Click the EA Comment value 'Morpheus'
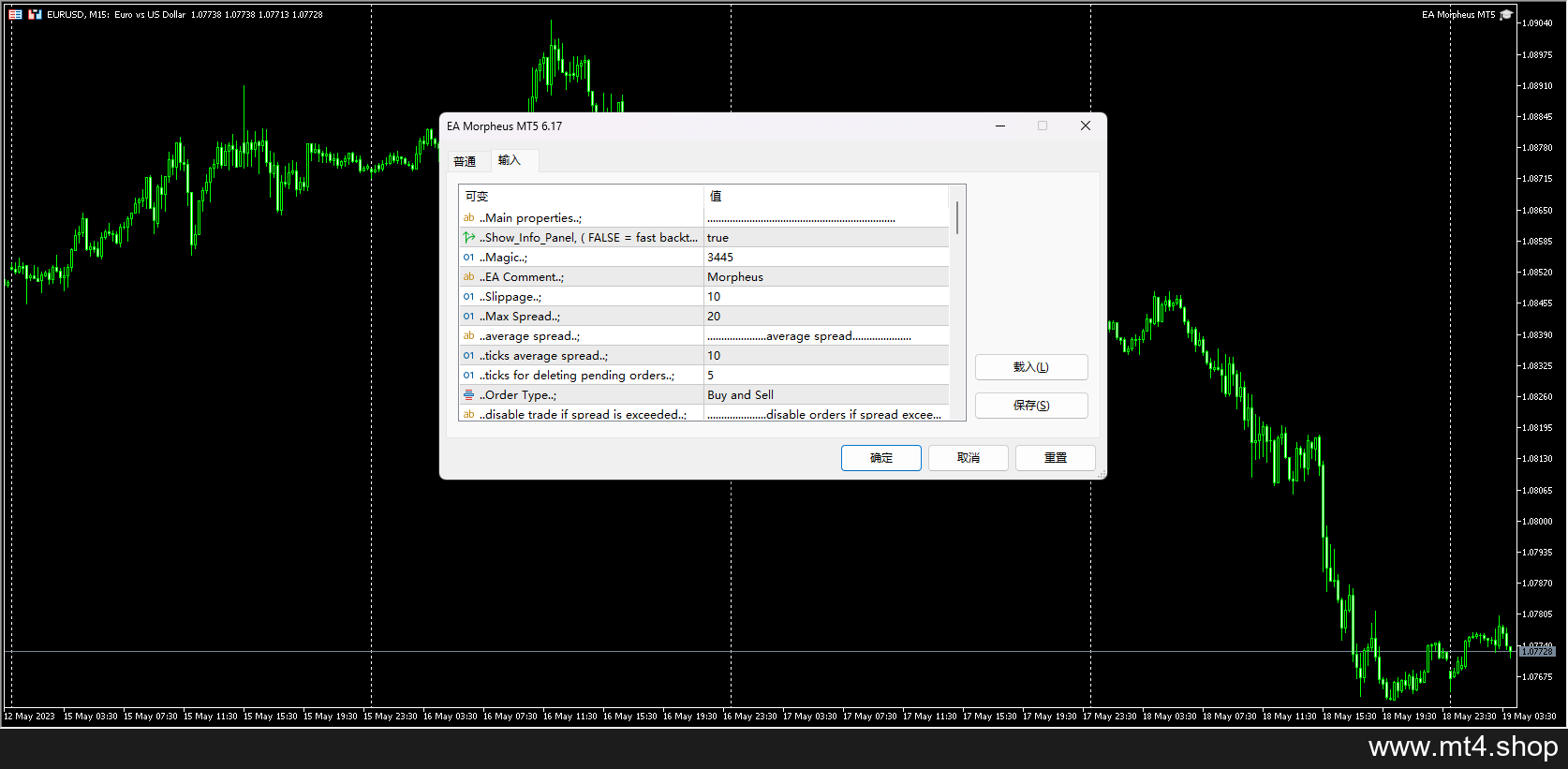The width and height of the screenshot is (1568, 769). tap(735, 277)
